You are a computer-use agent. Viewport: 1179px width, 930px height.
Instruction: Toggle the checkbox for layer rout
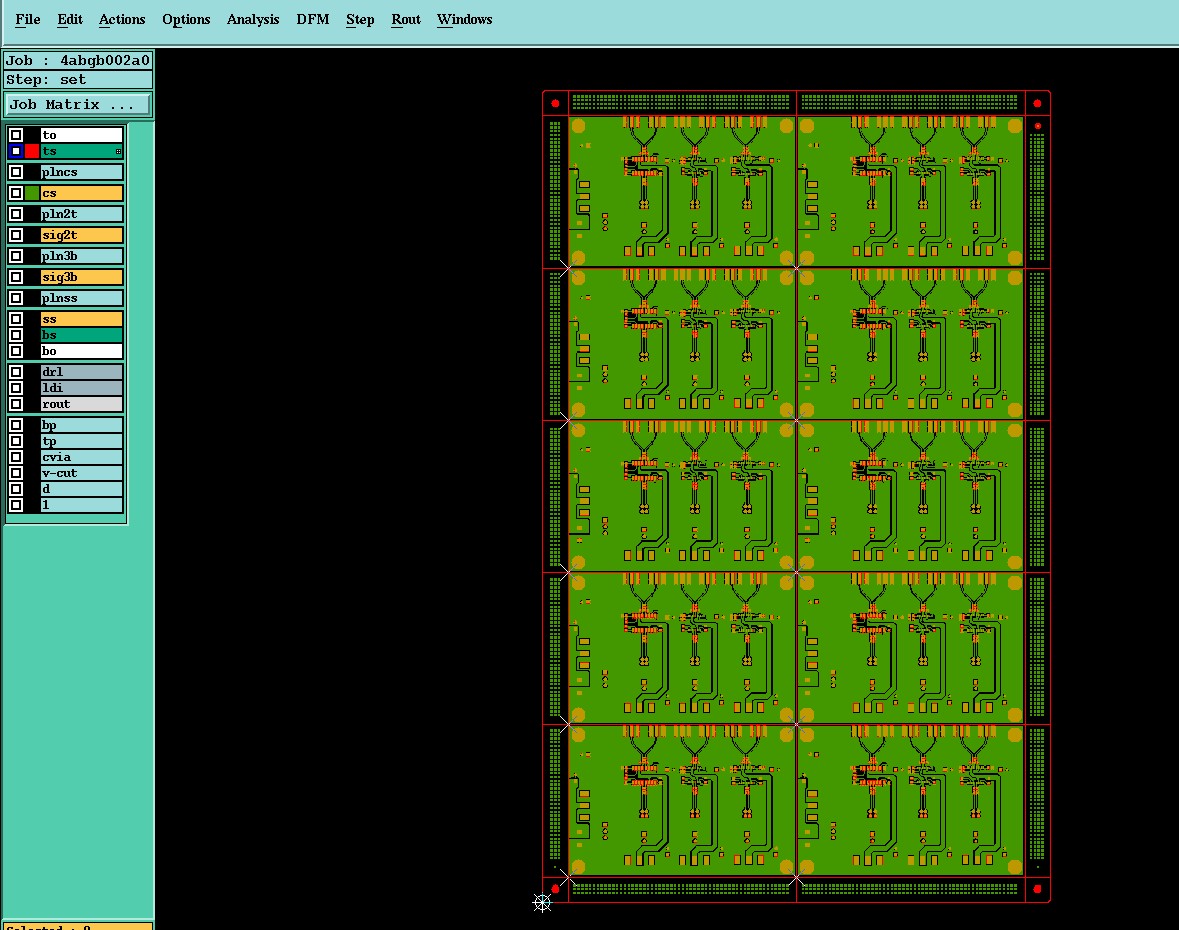(x=16, y=404)
